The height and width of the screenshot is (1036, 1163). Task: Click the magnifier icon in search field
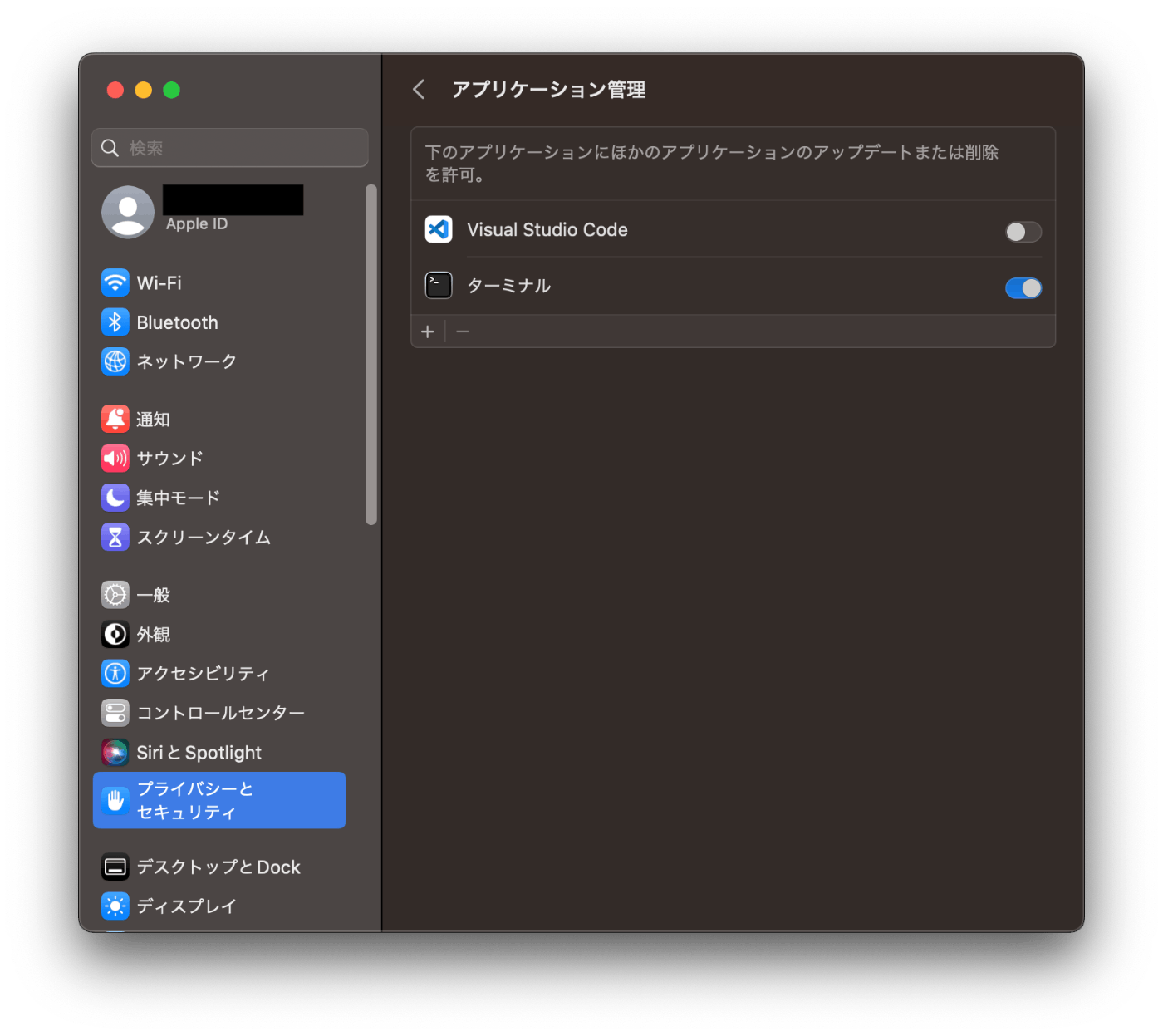[110, 148]
